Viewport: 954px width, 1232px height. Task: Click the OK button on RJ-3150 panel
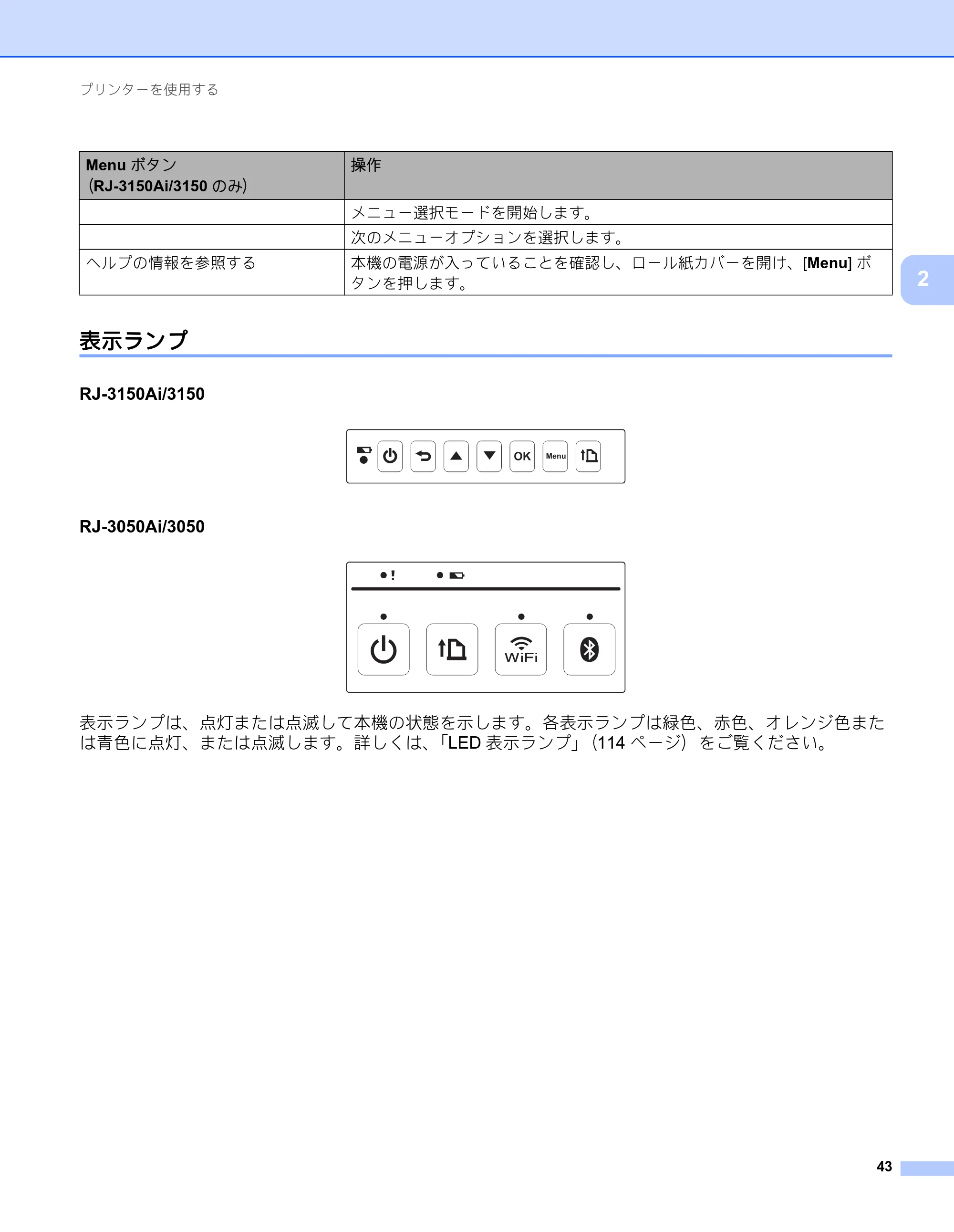[522, 456]
